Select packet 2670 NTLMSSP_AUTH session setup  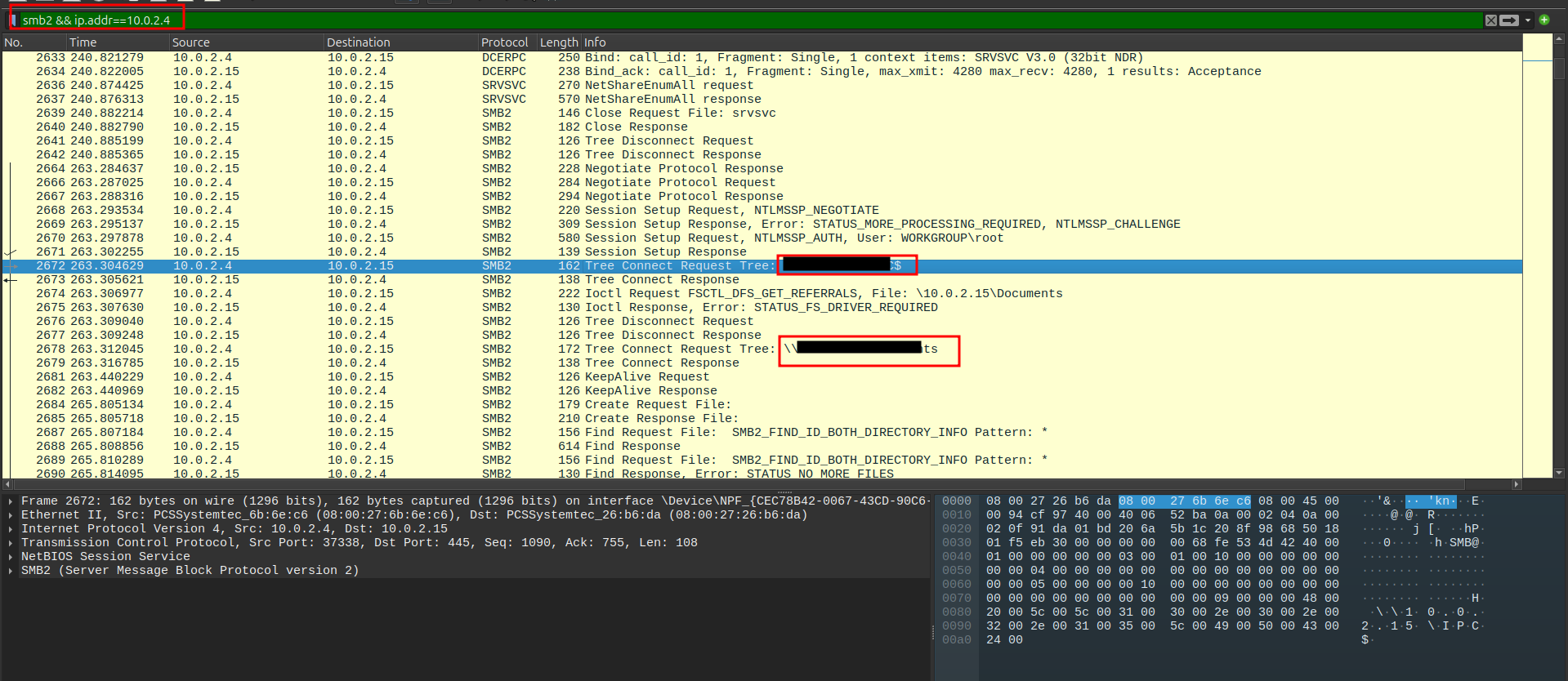(654, 238)
